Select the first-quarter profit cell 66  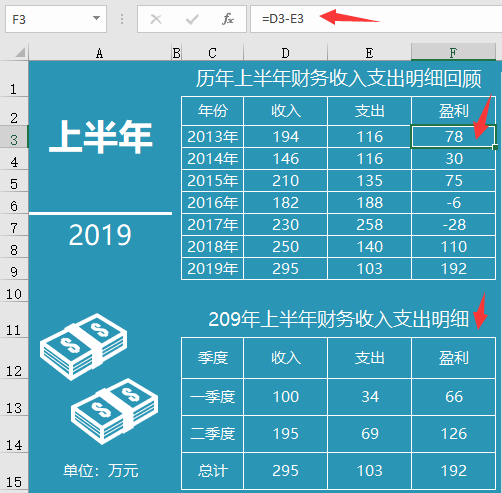click(x=453, y=397)
